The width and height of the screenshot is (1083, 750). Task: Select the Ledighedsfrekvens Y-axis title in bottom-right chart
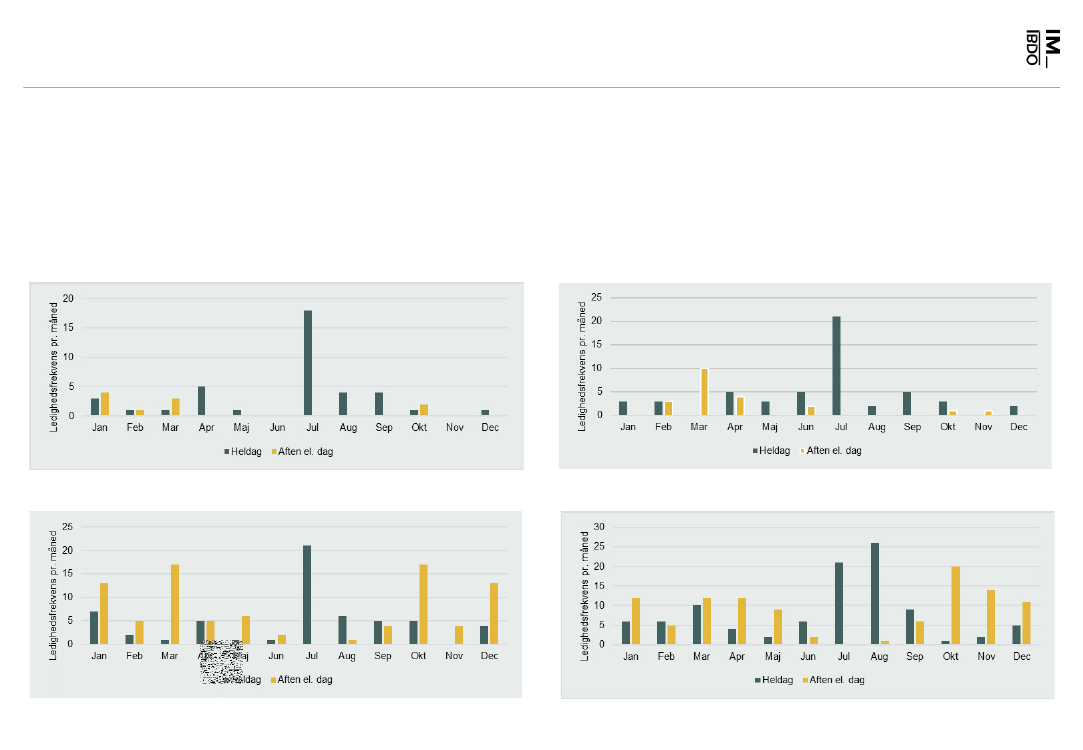click(585, 596)
